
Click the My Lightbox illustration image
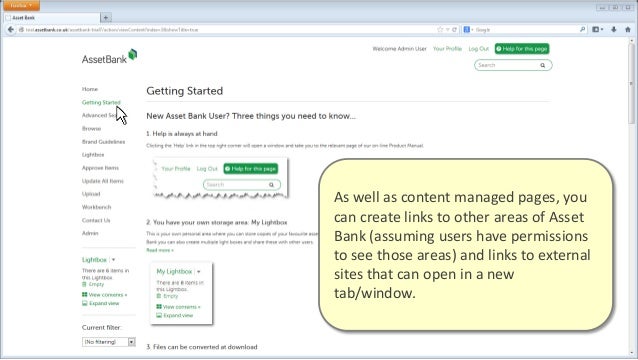point(181,293)
